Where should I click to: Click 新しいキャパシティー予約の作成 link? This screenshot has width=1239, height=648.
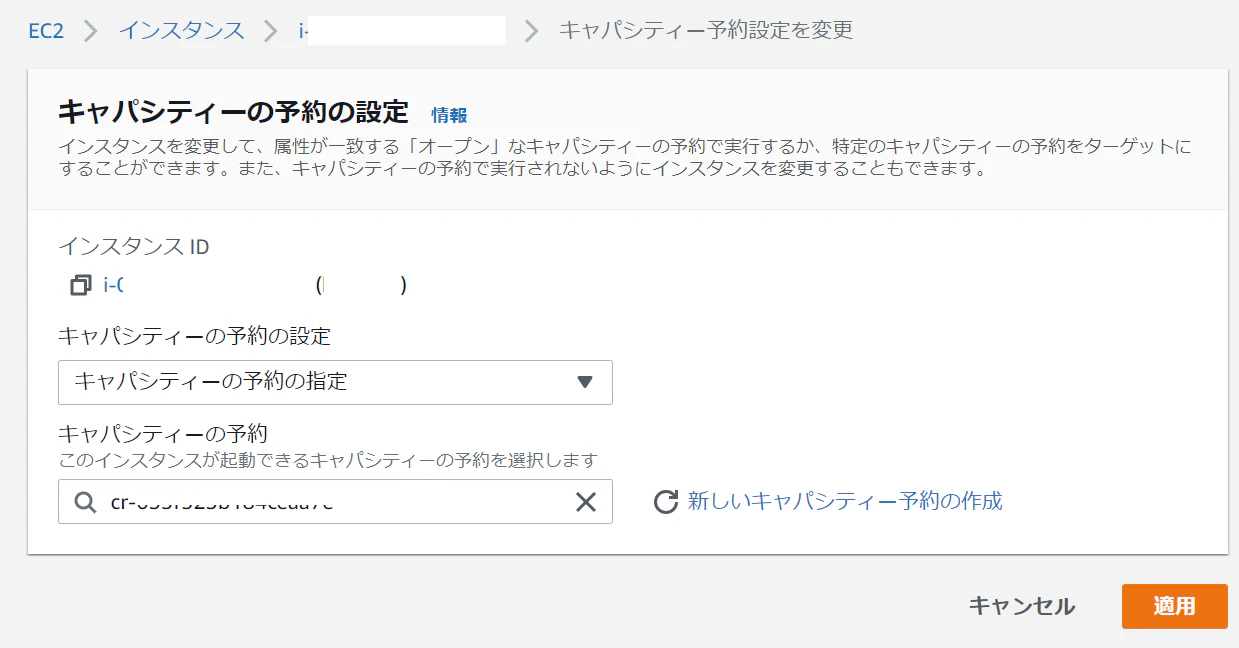point(845,501)
